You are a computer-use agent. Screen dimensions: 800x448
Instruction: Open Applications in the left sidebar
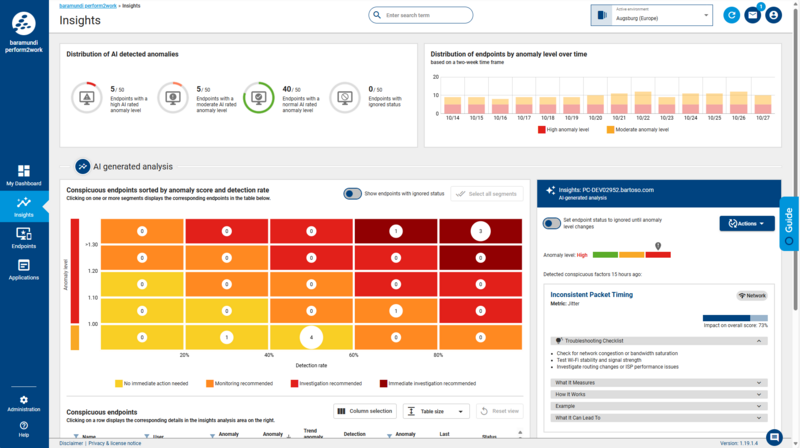pyautogui.click(x=24, y=268)
